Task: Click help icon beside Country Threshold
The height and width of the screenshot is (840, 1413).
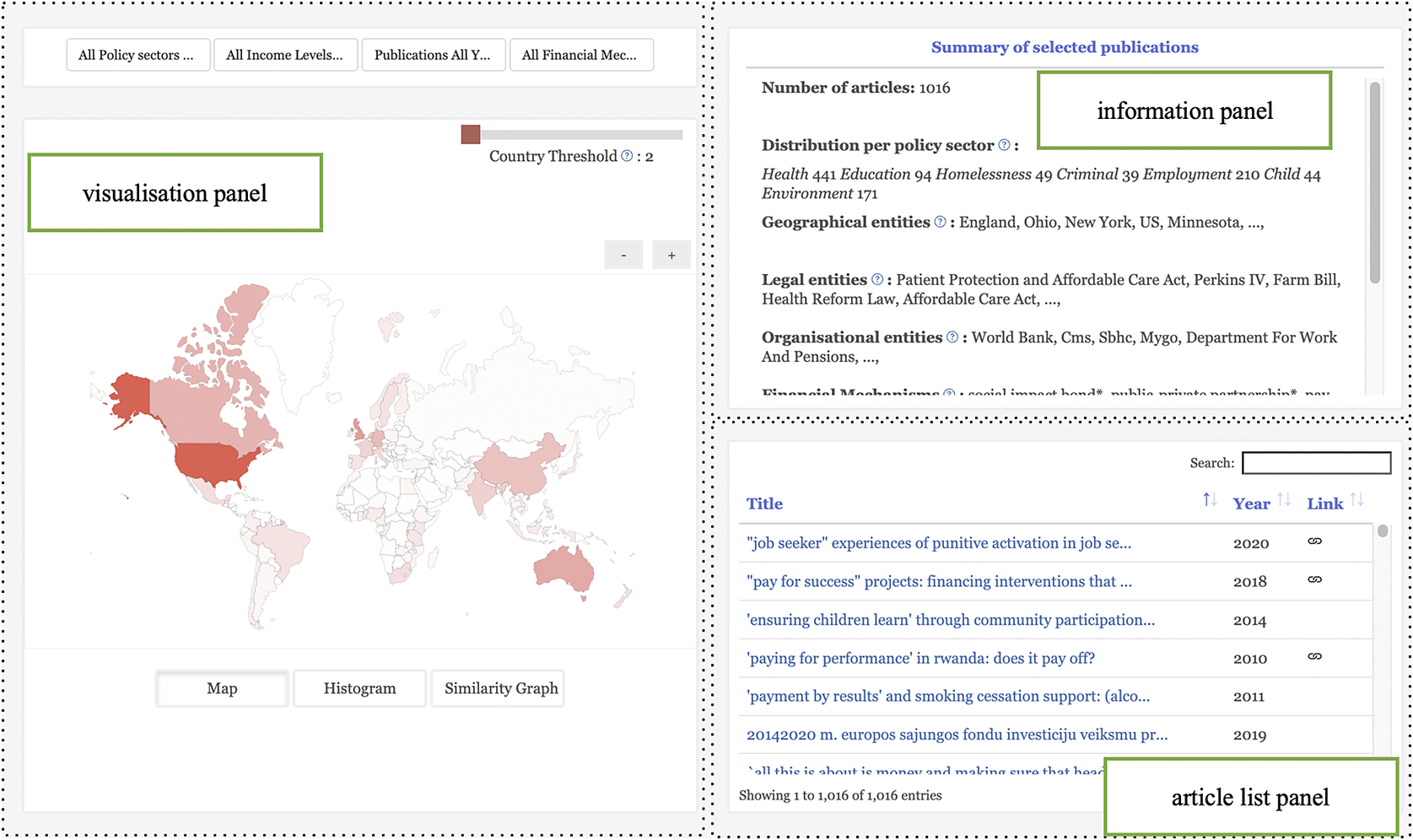Action: [x=627, y=156]
